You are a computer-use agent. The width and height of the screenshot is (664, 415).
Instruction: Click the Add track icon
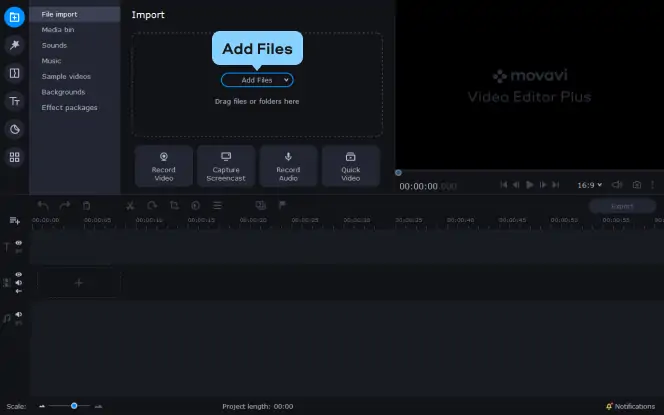(15, 220)
